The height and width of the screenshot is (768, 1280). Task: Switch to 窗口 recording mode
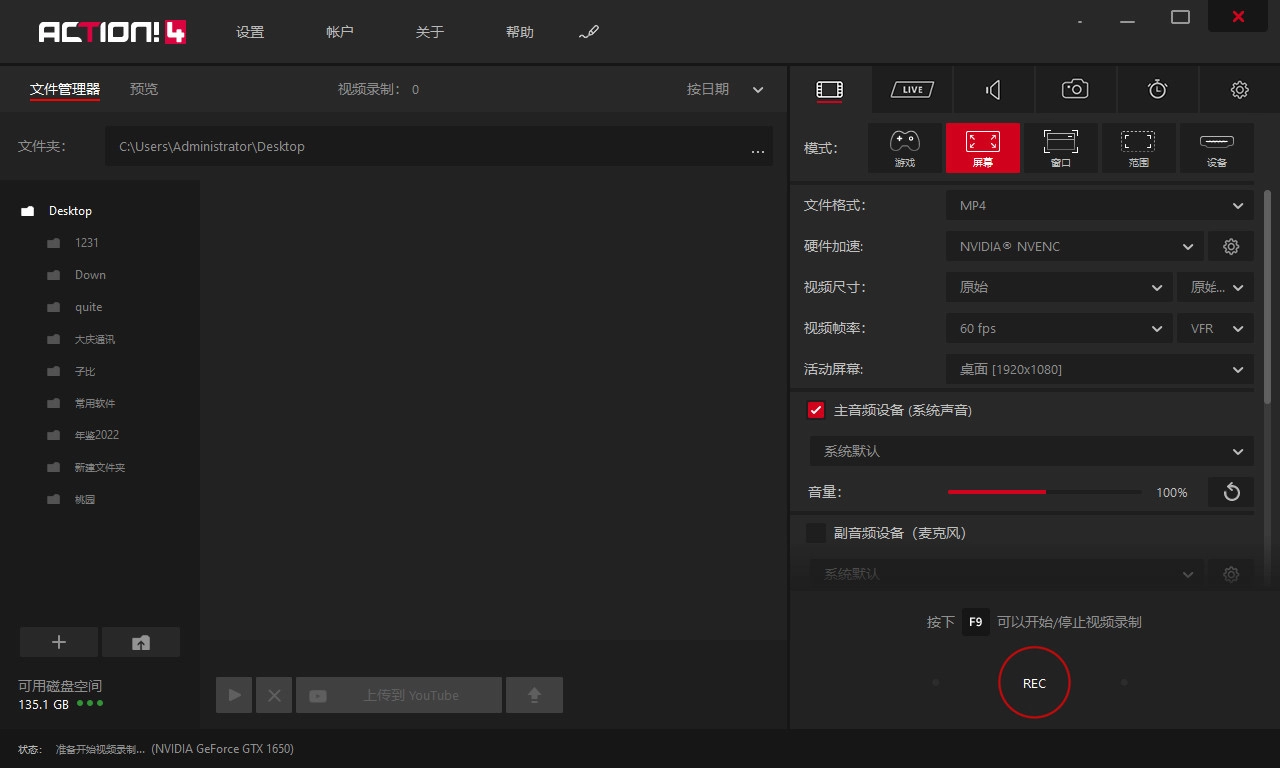tap(1060, 147)
